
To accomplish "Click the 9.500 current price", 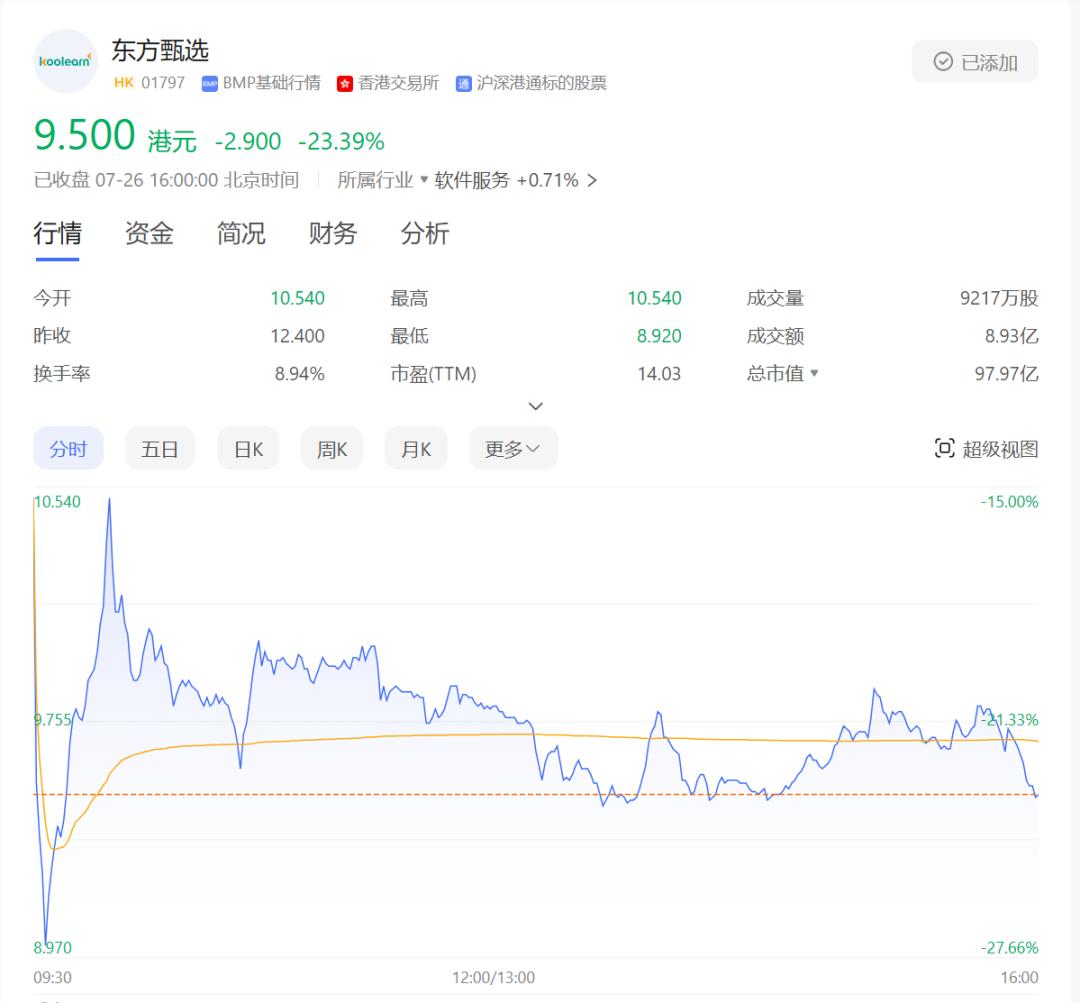I will click(x=84, y=135).
